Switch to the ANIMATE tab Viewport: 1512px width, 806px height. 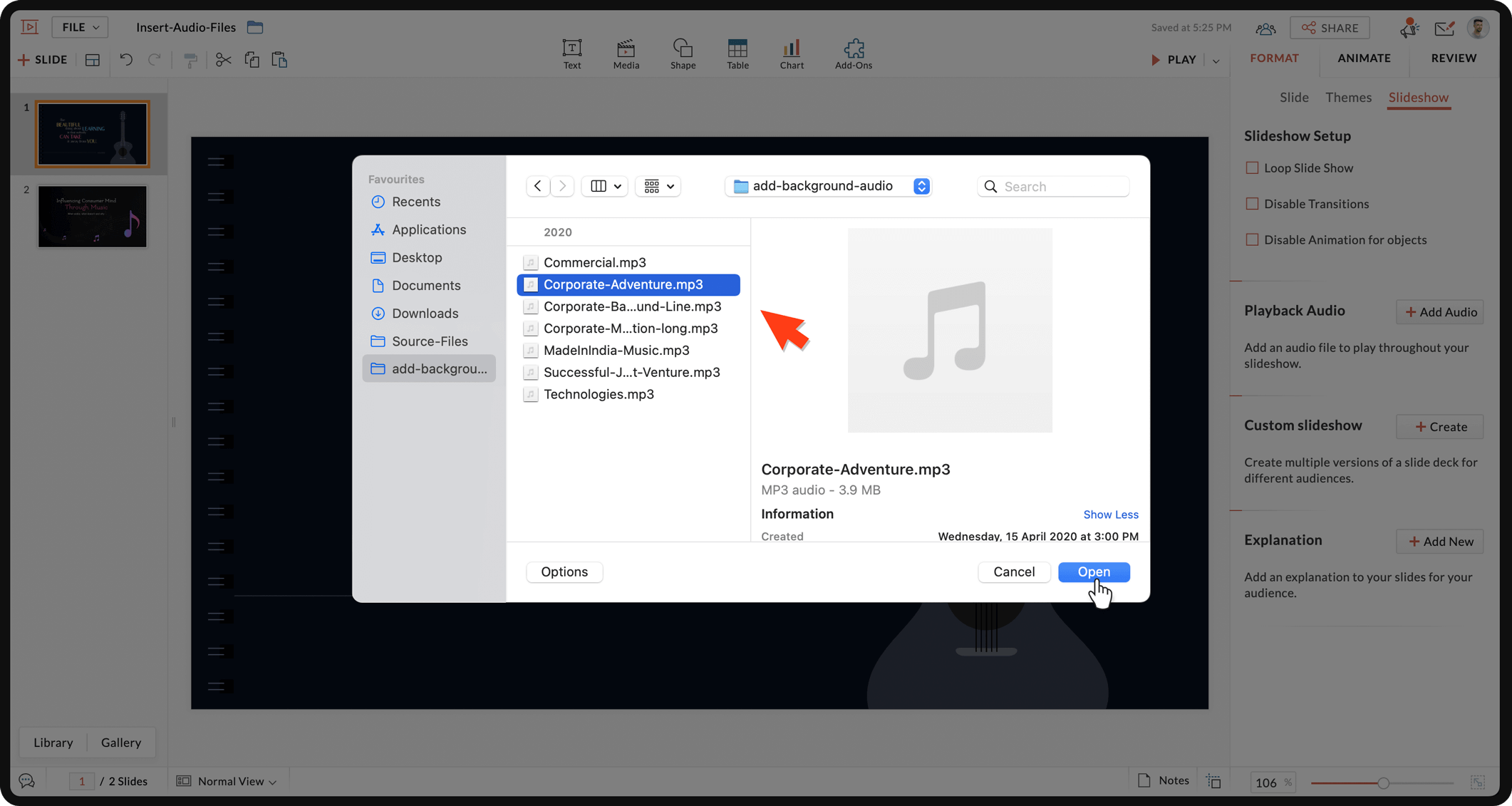pos(1363,58)
